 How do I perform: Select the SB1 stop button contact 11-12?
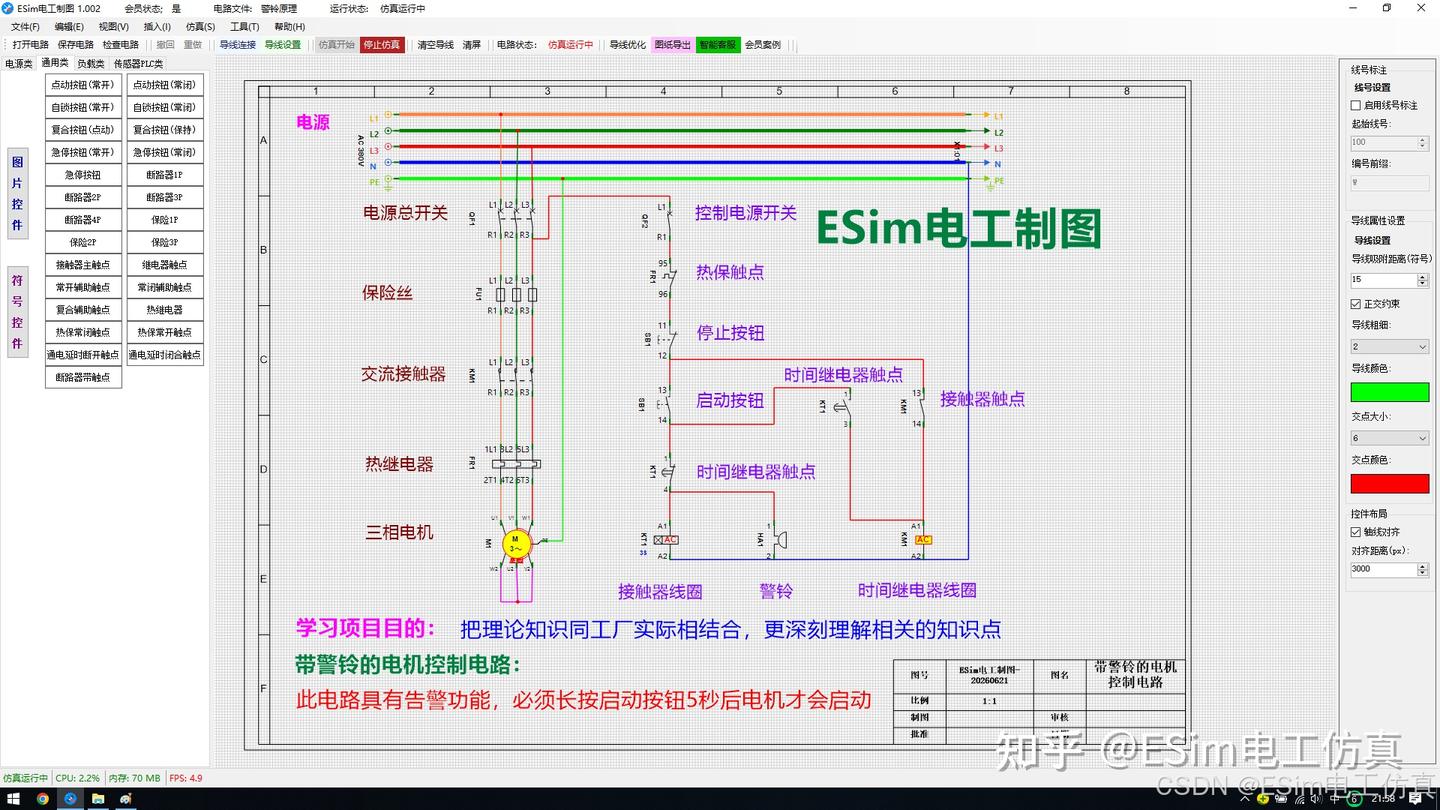point(668,340)
